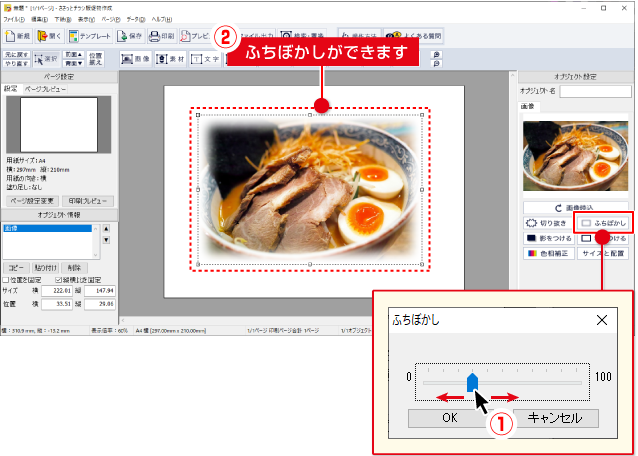This screenshot has width=638, height=456.
Task: Click 画像挿入 button
Action: coord(575,207)
